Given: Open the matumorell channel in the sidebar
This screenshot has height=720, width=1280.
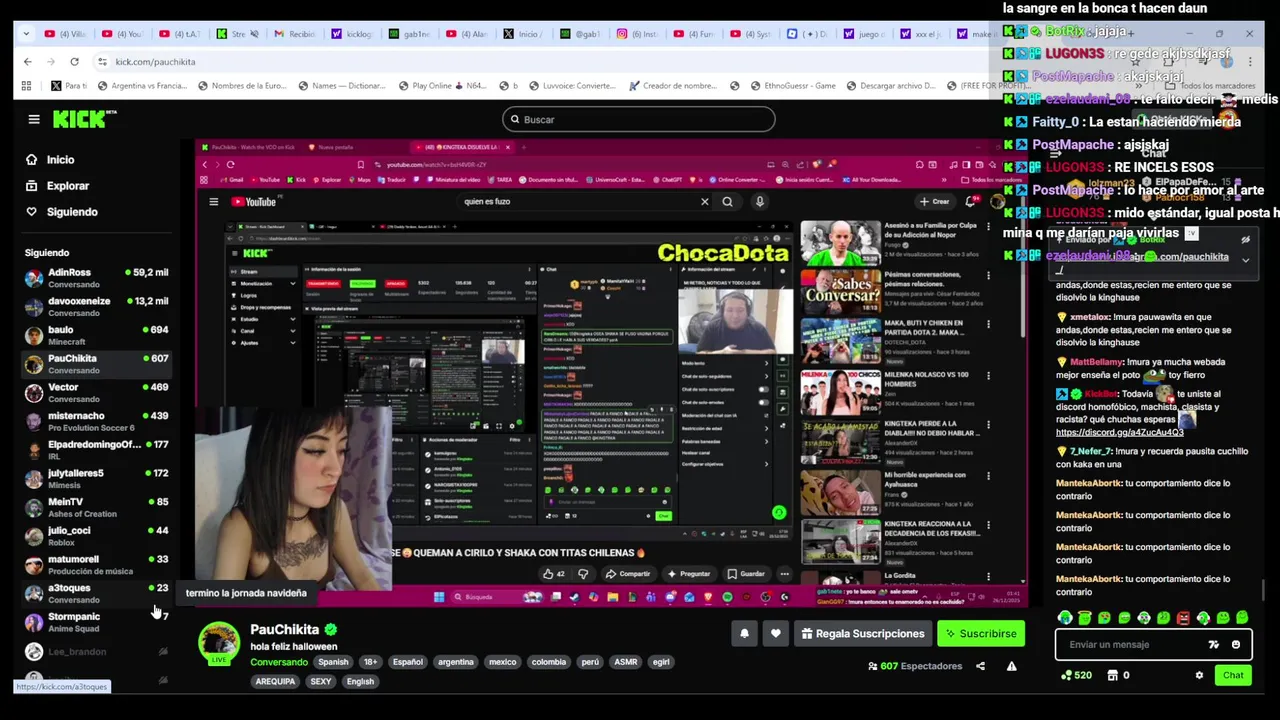Looking at the screenshot, I should point(97,564).
